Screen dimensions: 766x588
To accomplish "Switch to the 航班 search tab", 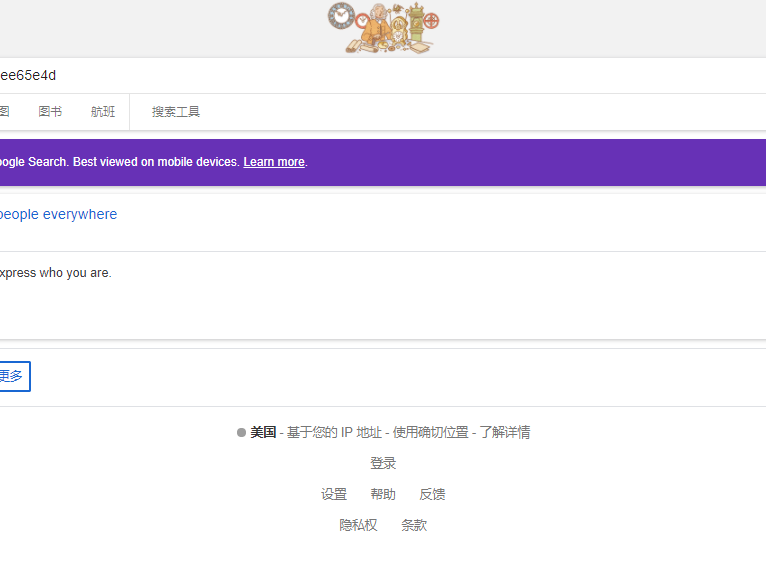I will 103,112.
